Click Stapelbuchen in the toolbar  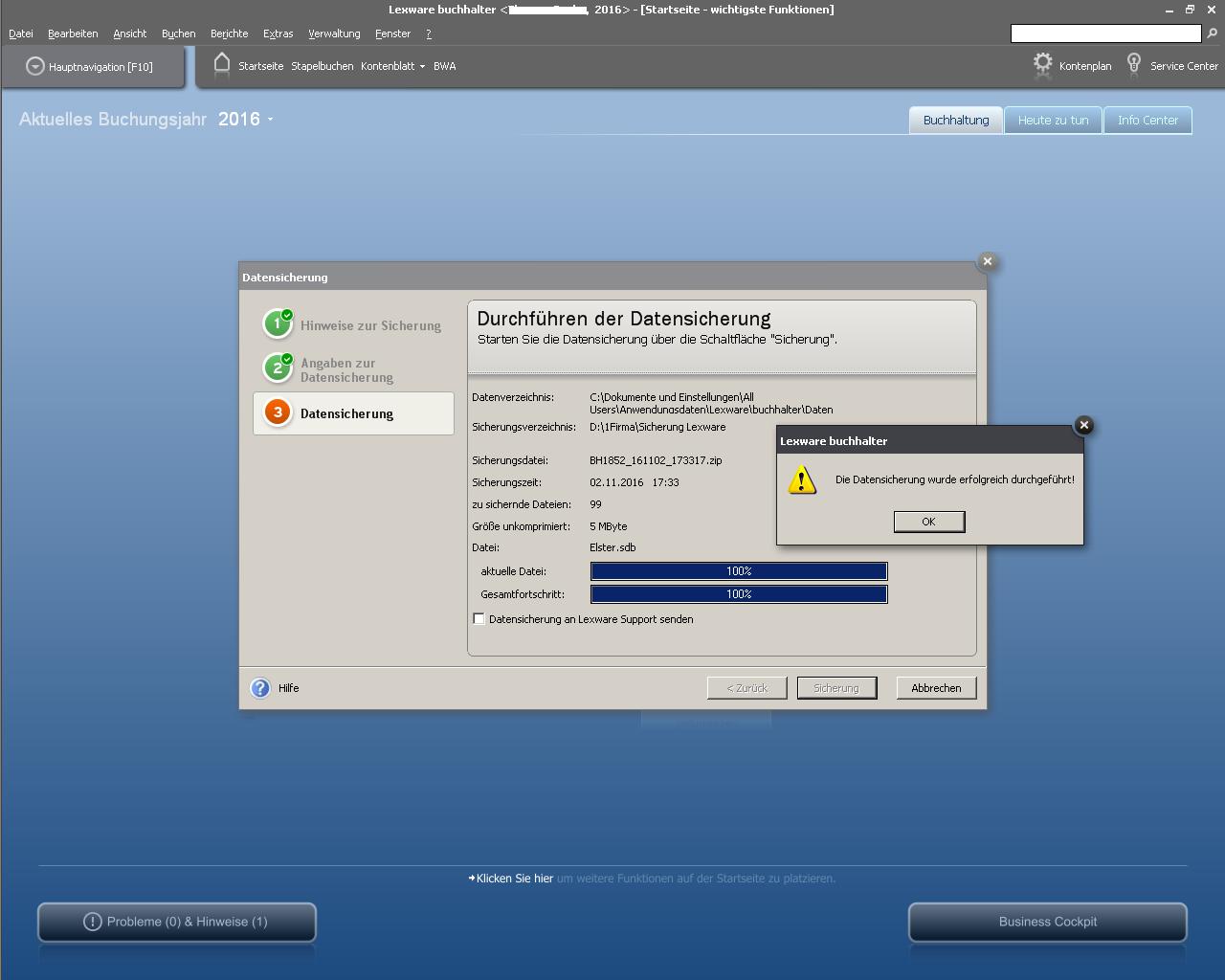coord(323,67)
